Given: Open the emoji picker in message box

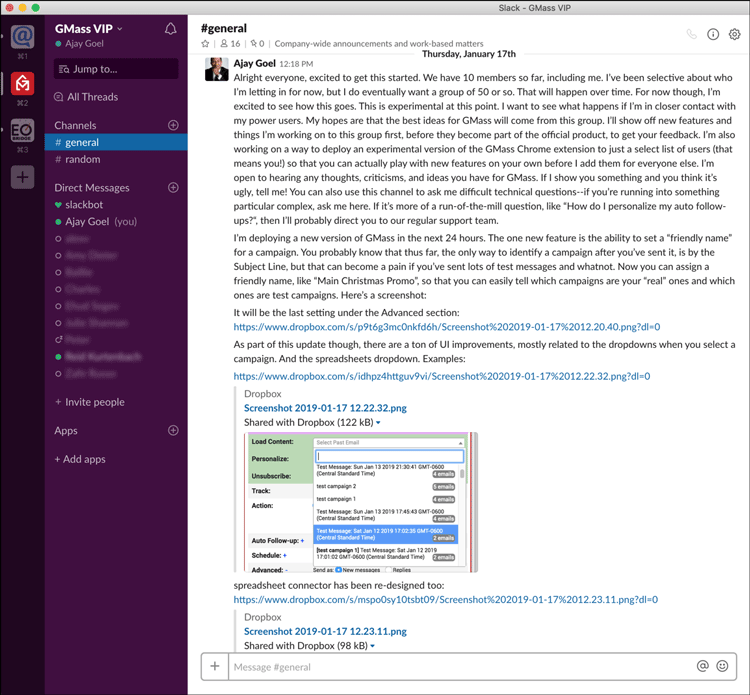Looking at the screenshot, I should pyautogui.click(x=722, y=666).
